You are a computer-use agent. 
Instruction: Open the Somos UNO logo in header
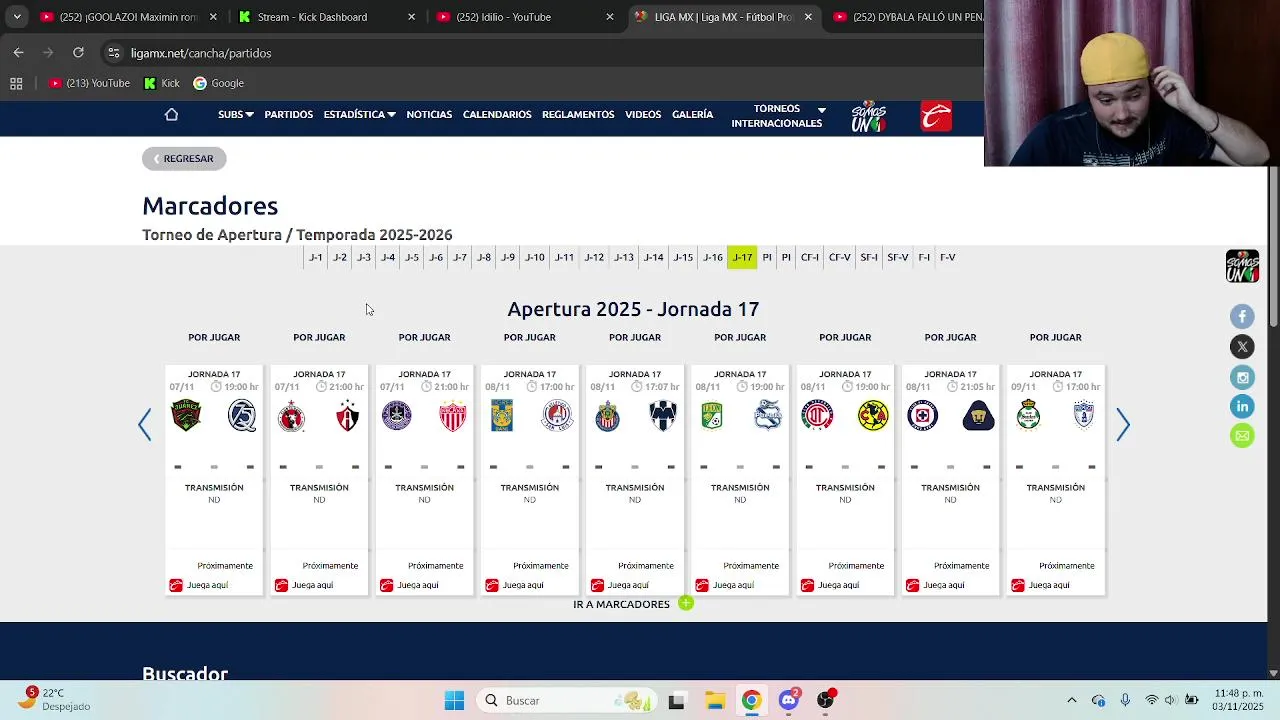click(x=868, y=116)
